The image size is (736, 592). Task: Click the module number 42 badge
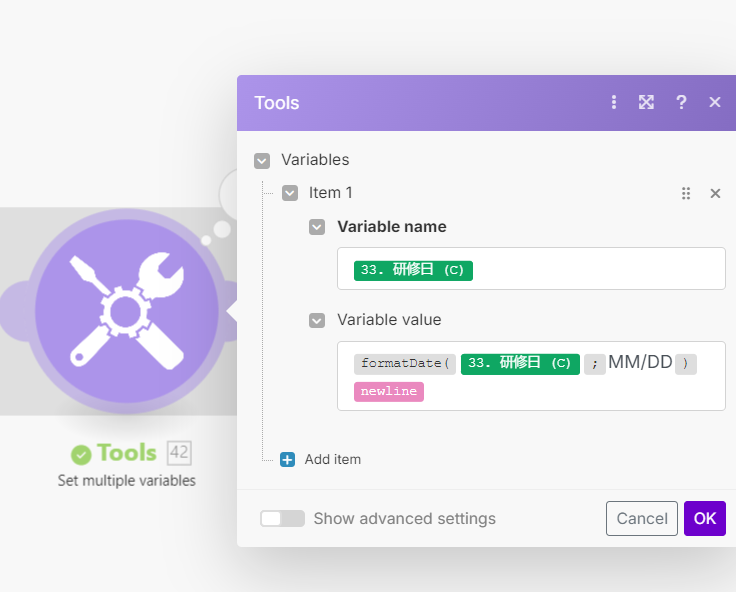[179, 453]
